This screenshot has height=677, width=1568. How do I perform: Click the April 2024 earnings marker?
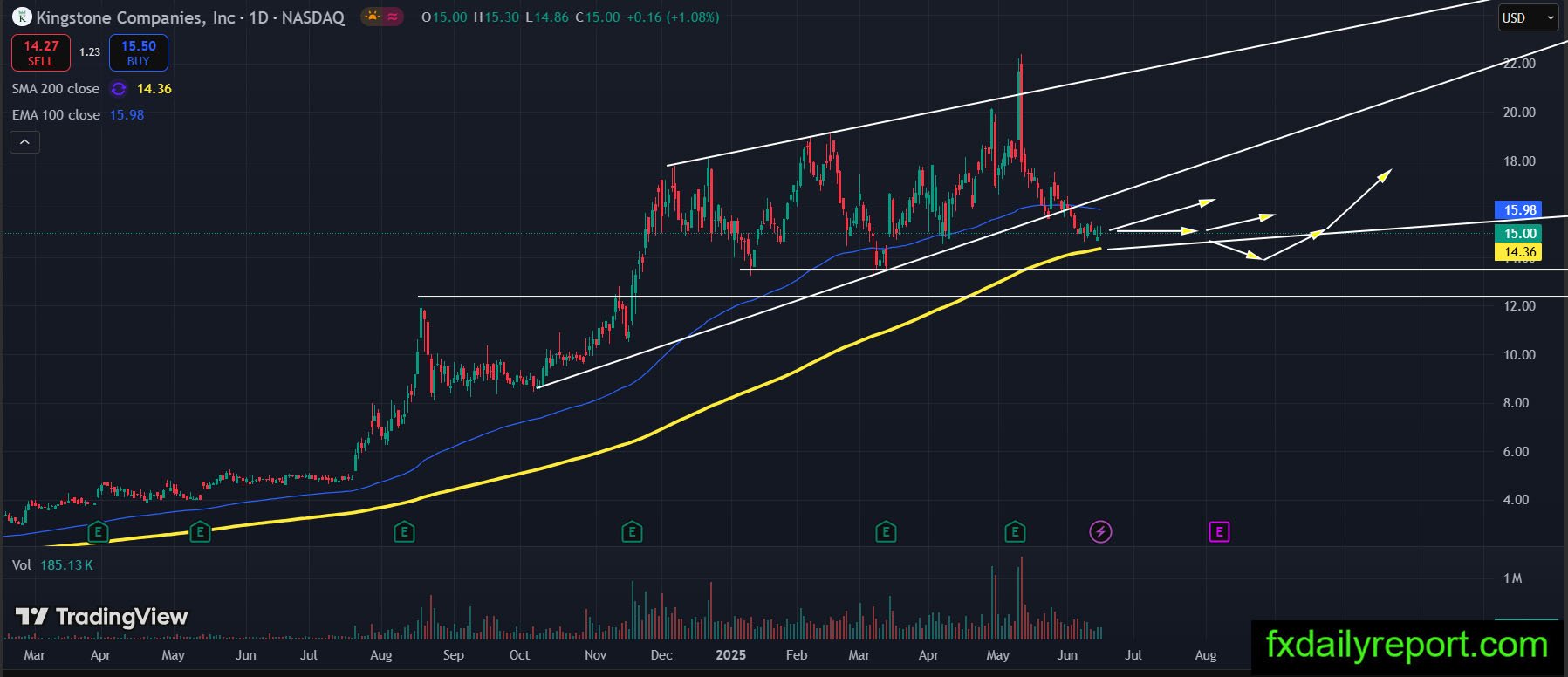point(99,531)
